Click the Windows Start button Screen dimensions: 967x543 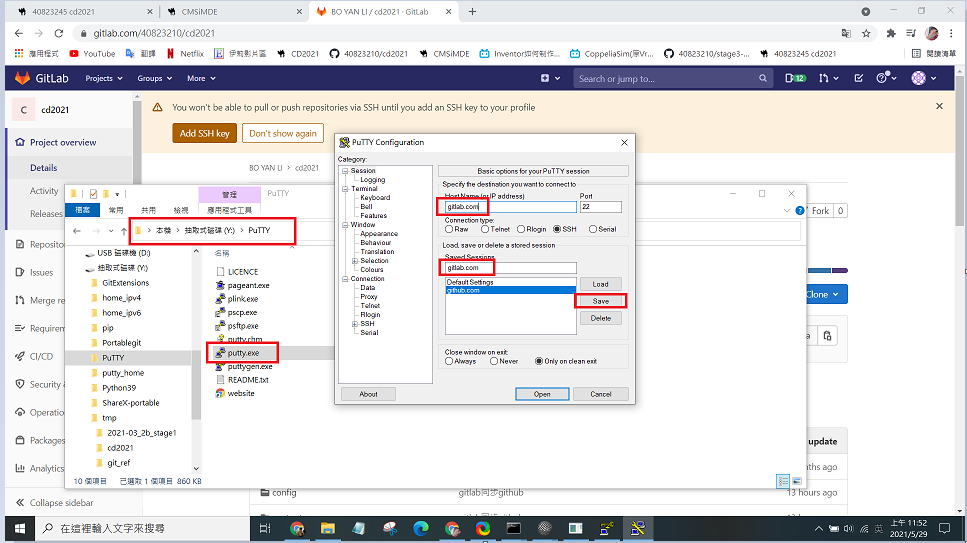[20, 529]
